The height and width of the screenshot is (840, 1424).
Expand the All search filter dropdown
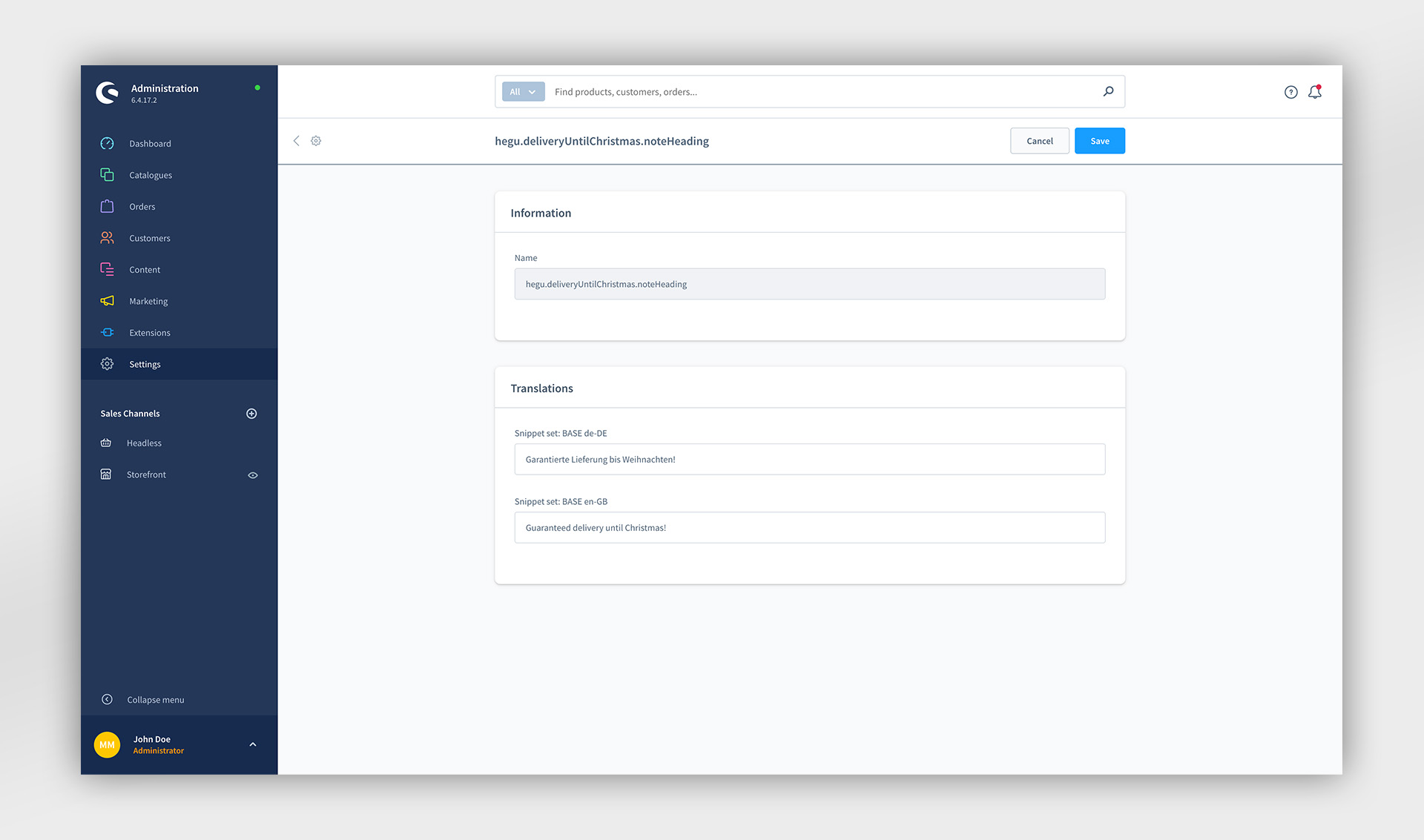point(523,92)
